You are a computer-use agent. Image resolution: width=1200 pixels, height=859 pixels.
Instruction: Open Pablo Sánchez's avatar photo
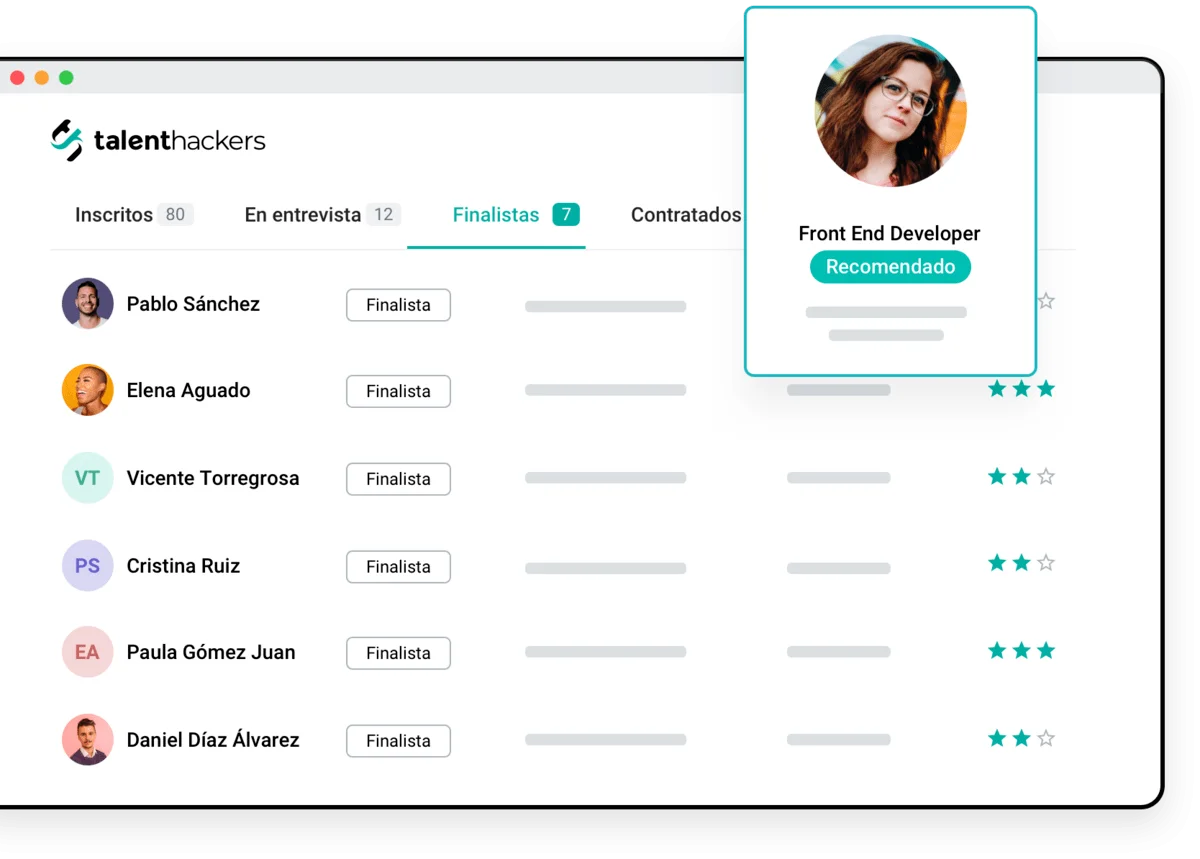coord(87,303)
